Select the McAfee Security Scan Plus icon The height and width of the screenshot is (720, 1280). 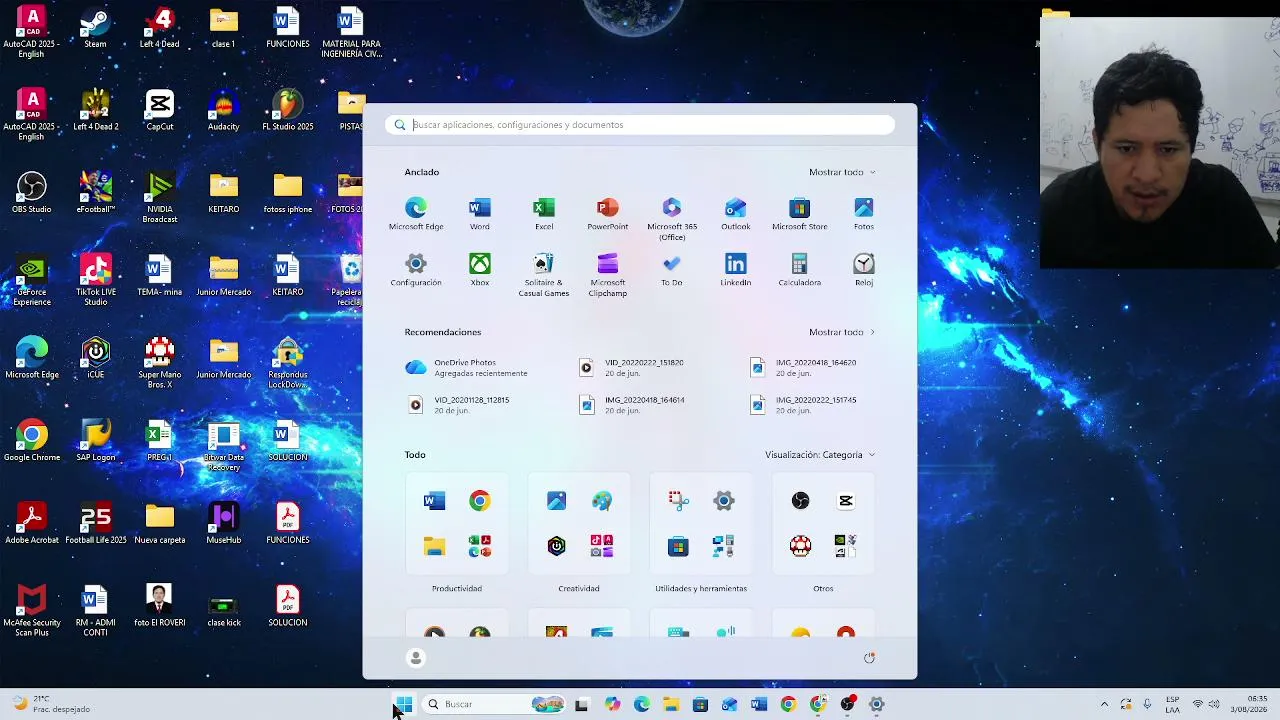[32, 611]
